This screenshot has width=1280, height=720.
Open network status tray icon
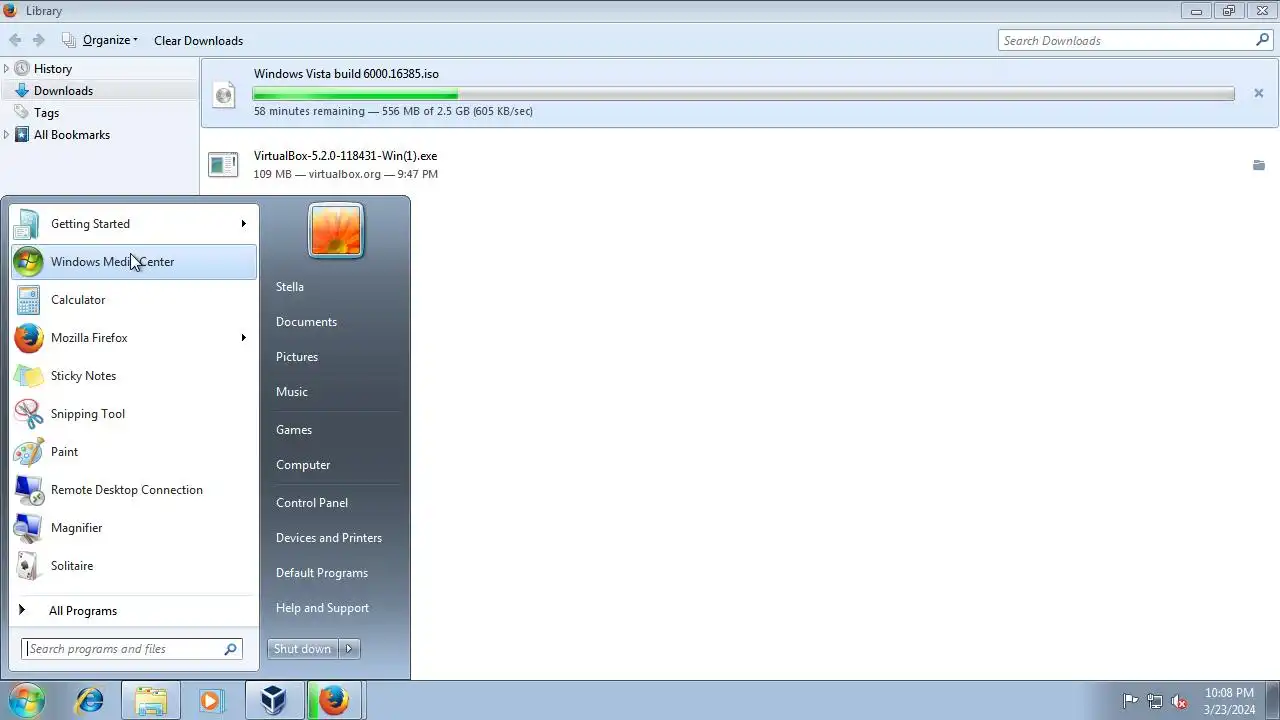[1155, 701]
